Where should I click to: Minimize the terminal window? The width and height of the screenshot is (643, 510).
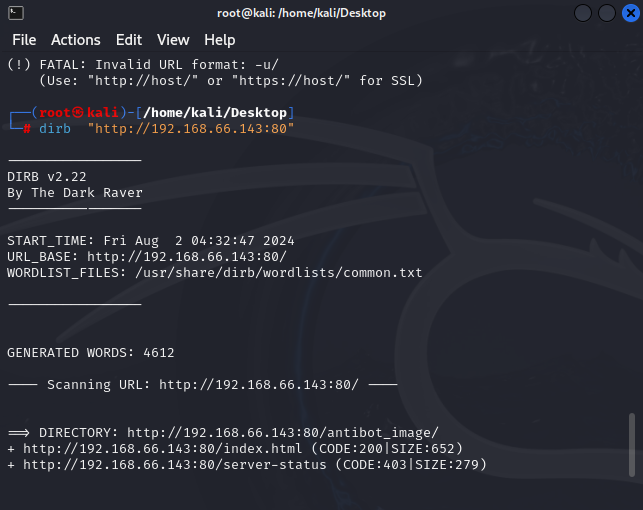point(583,14)
